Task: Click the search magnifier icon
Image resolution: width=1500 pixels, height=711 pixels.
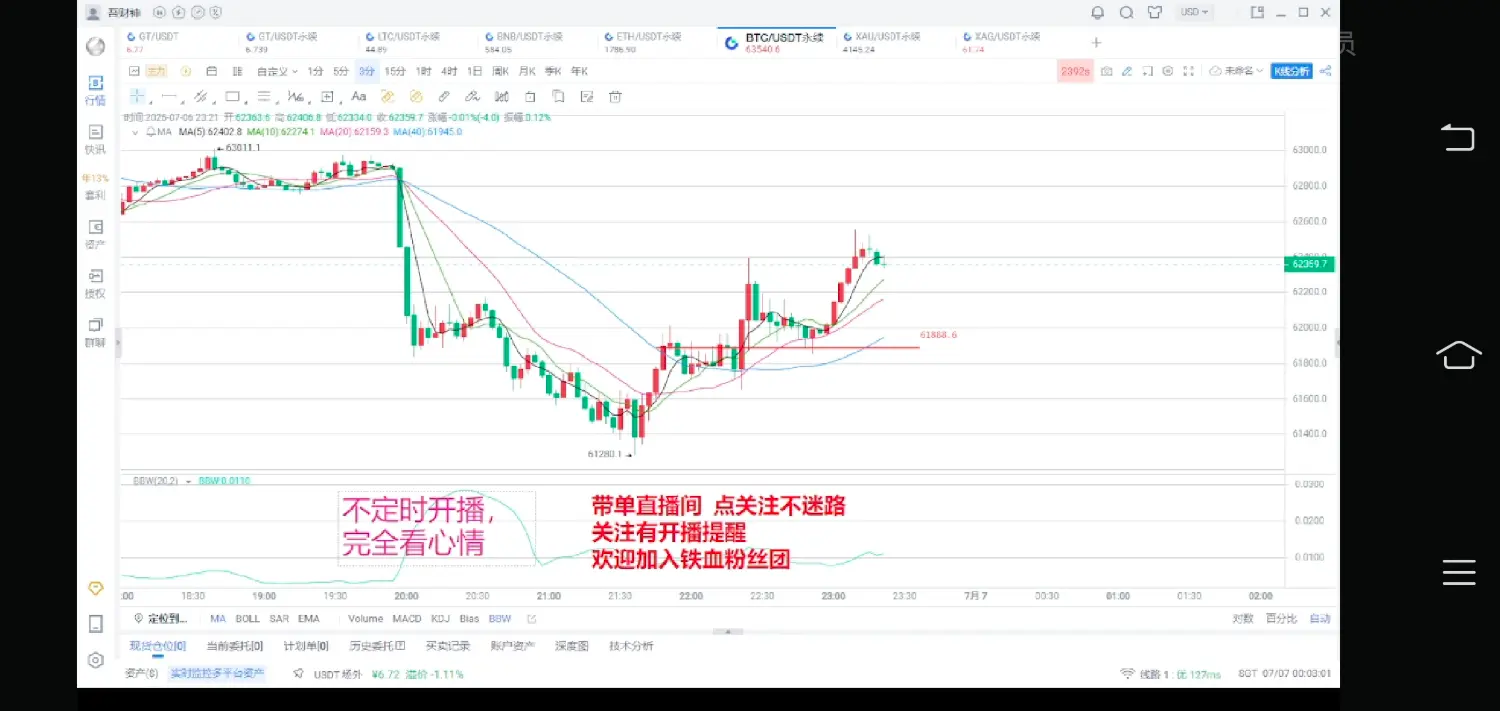Action: click(x=1127, y=13)
